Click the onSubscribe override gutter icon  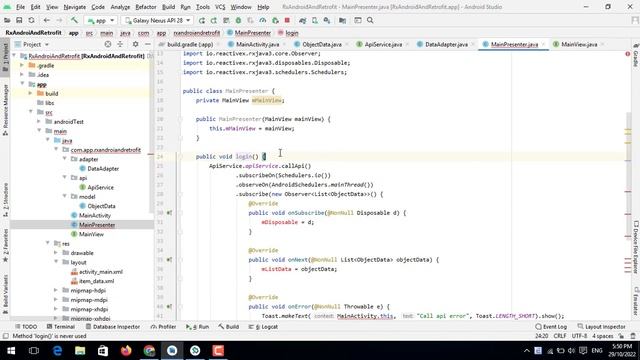169,213
